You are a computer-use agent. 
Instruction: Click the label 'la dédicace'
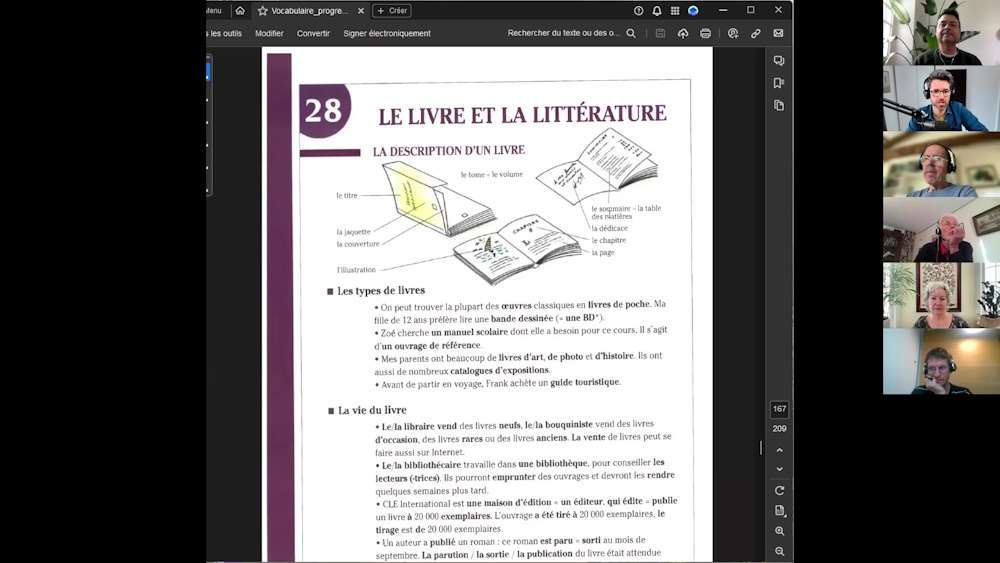(610, 228)
